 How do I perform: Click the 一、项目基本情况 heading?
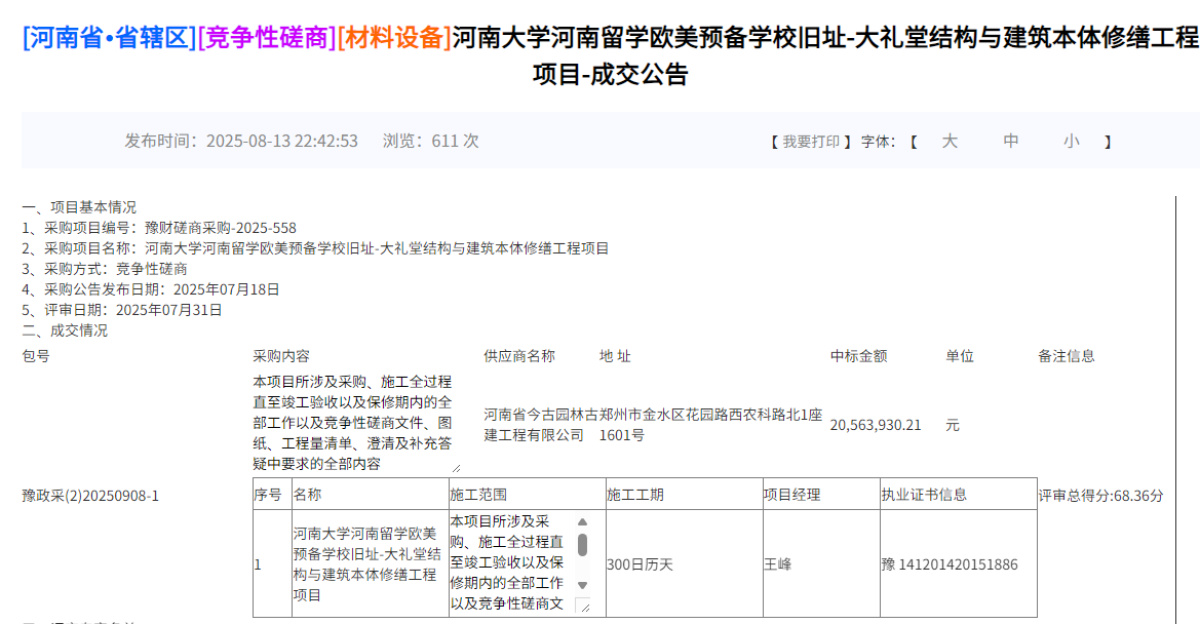click(79, 208)
